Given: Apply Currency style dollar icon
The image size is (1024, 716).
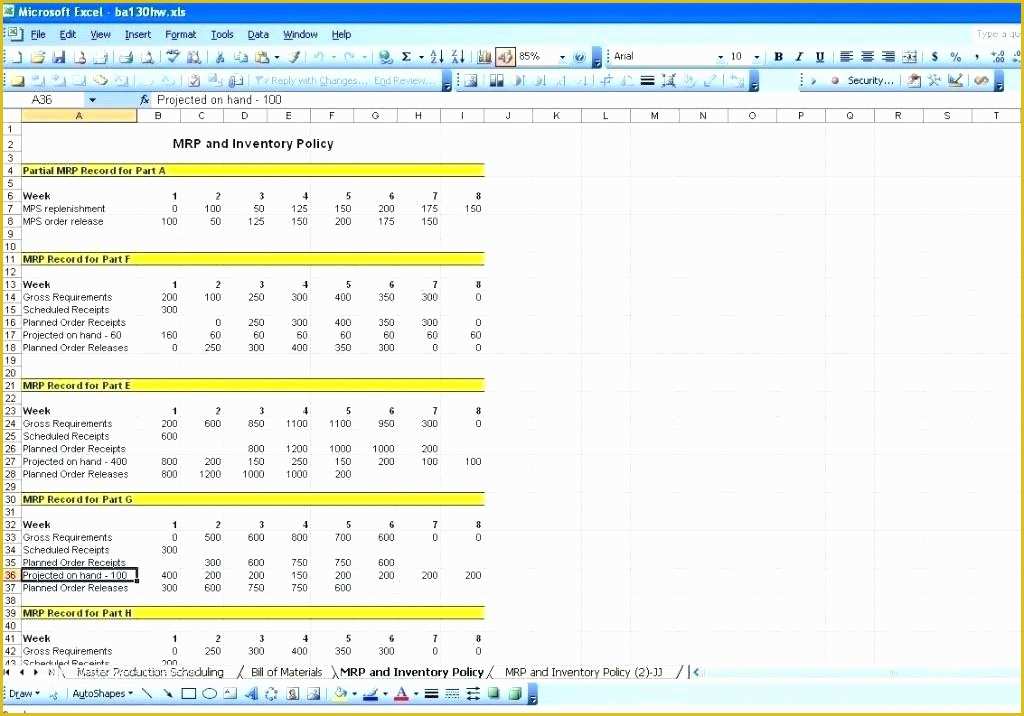Looking at the screenshot, I should [935, 57].
